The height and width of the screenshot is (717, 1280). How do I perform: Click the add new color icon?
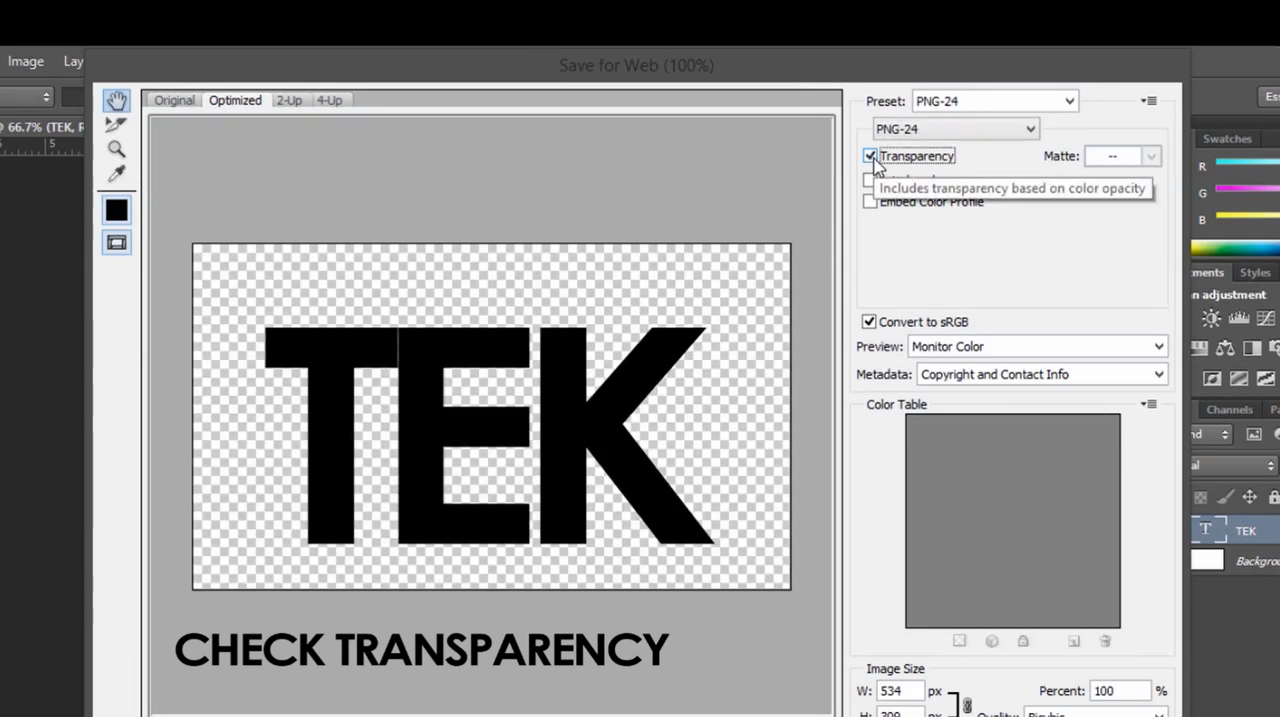[x=1073, y=641]
